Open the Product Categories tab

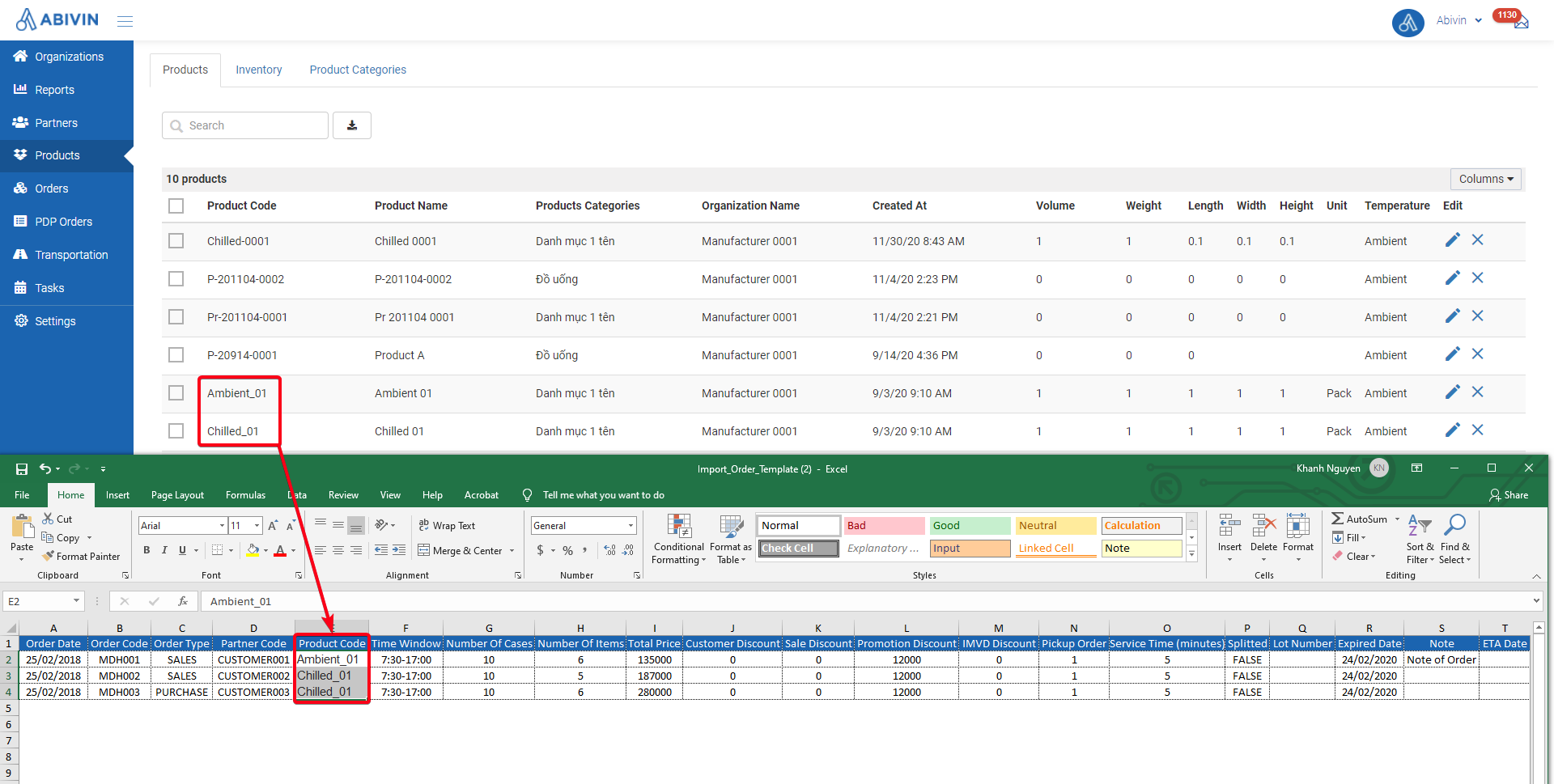point(358,70)
